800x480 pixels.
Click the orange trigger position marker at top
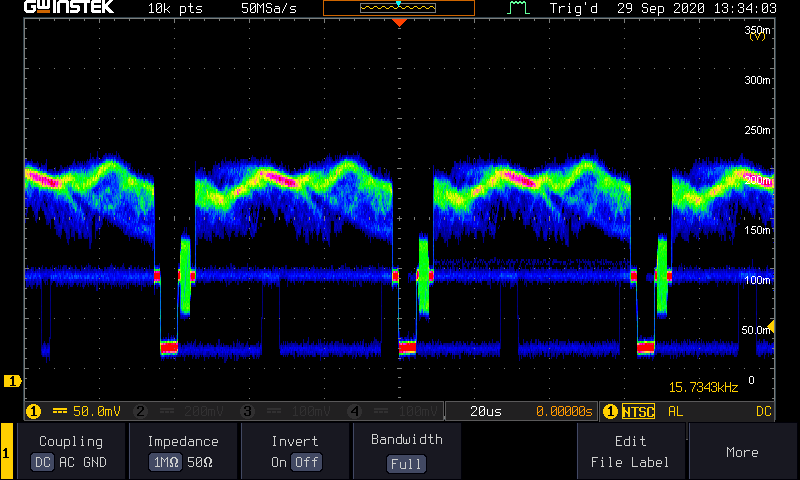(399, 22)
